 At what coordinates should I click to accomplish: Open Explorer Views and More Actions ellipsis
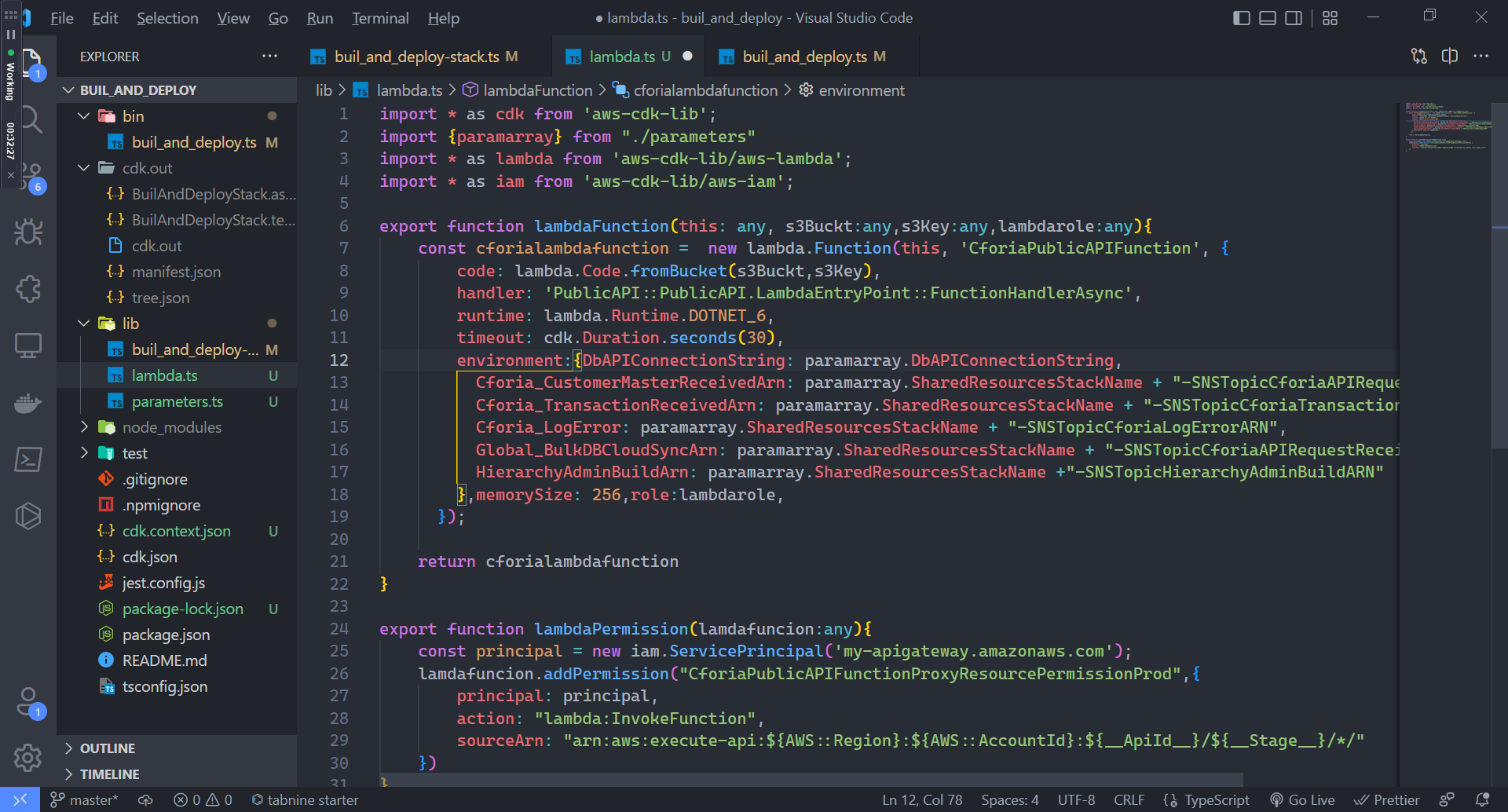[x=270, y=56]
